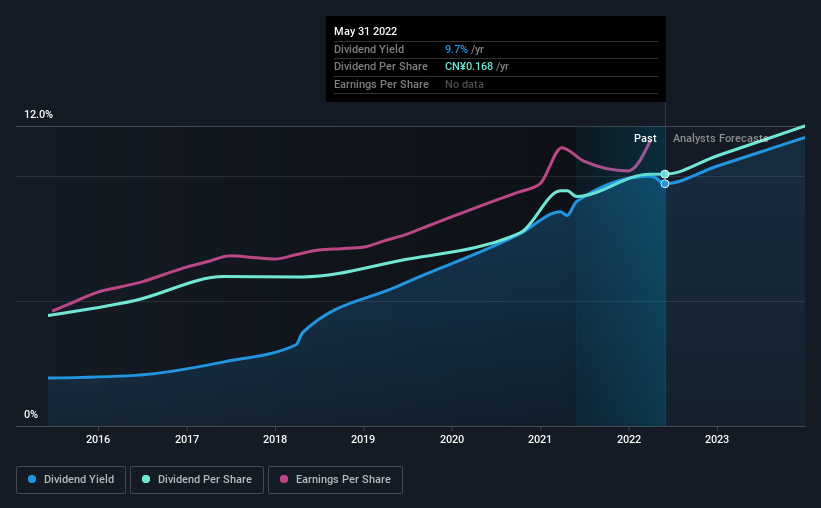Toggle the Dividend Yield legend item
Image resolution: width=821 pixels, height=508 pixels.
[x=71, y=480]
